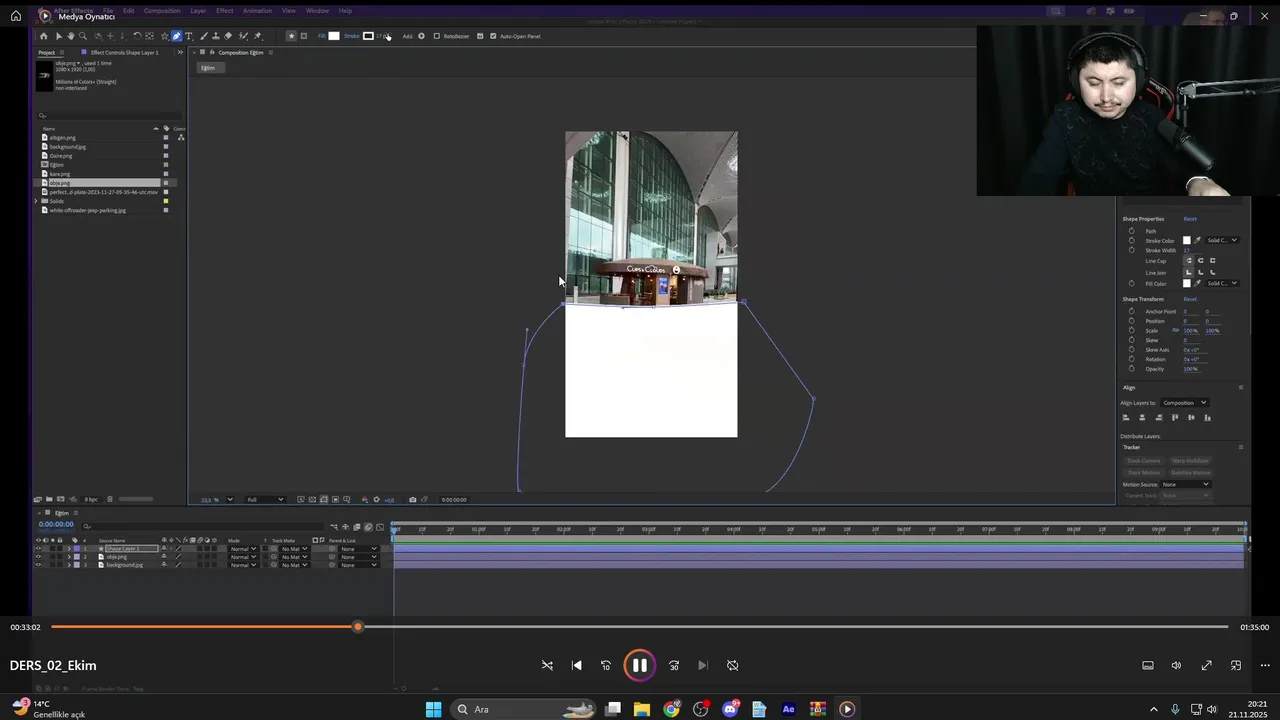This screenshot has width=1280, height=720.
Task: Toggle the Rotation stopwatch
Action: pos(1132,359)
